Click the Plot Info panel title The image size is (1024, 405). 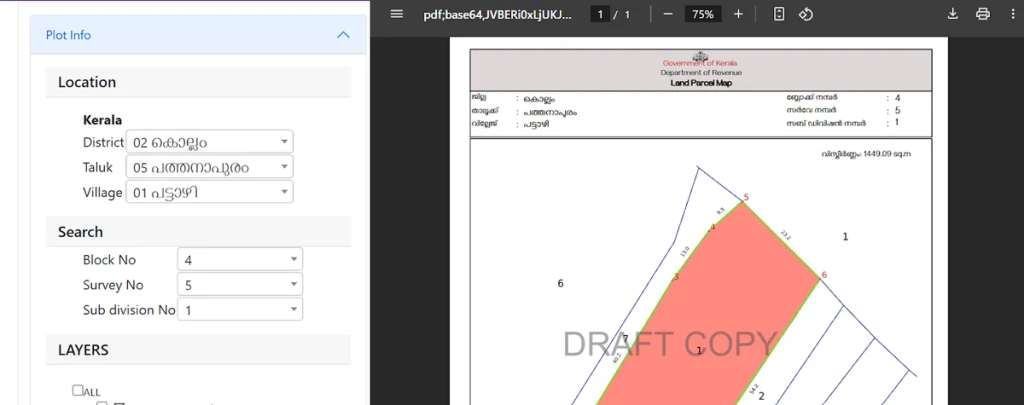[x=68, y=35]
